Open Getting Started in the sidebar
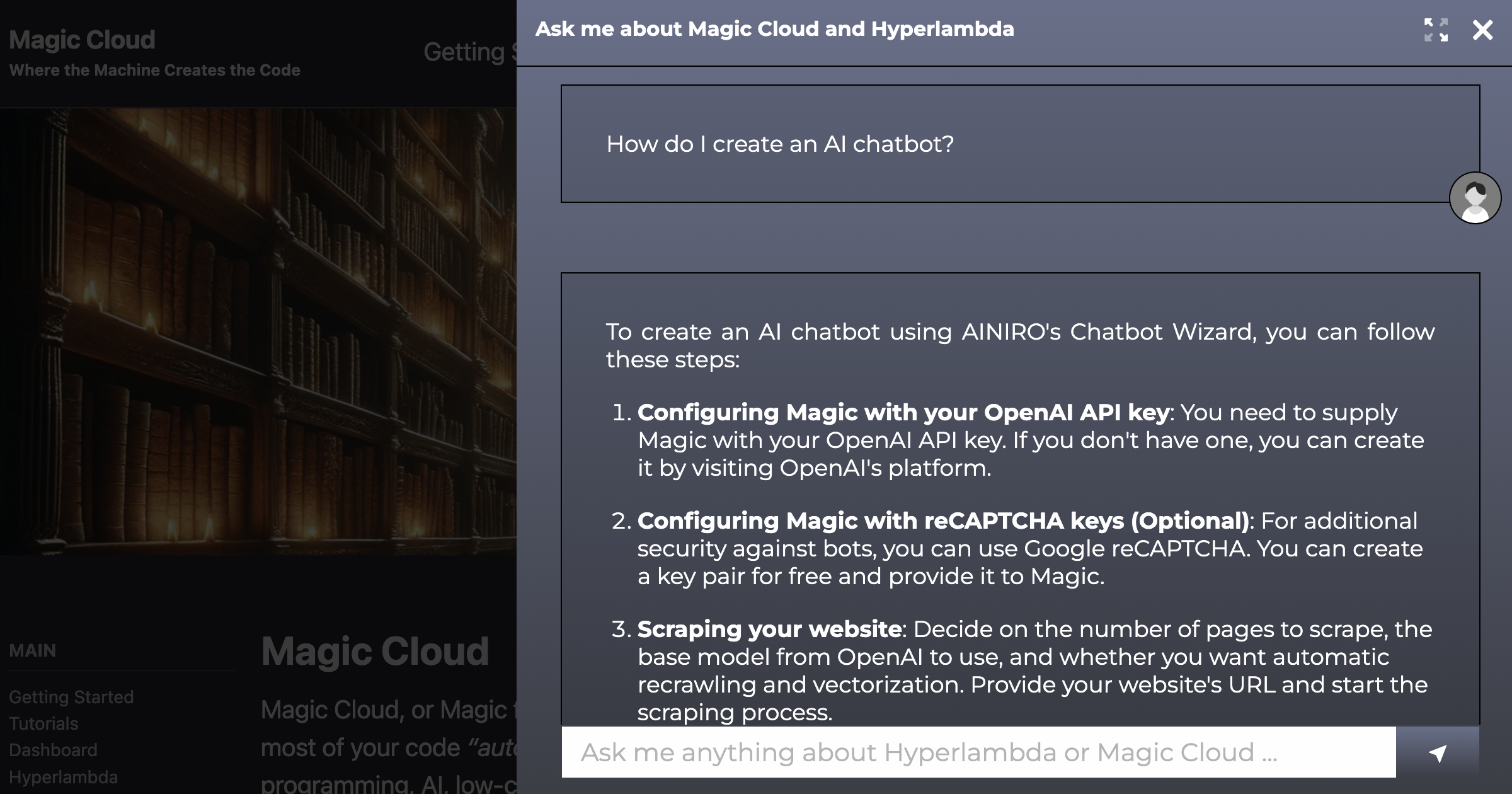Viewport: 1512px width, 794px height. [x=71, y=697]
